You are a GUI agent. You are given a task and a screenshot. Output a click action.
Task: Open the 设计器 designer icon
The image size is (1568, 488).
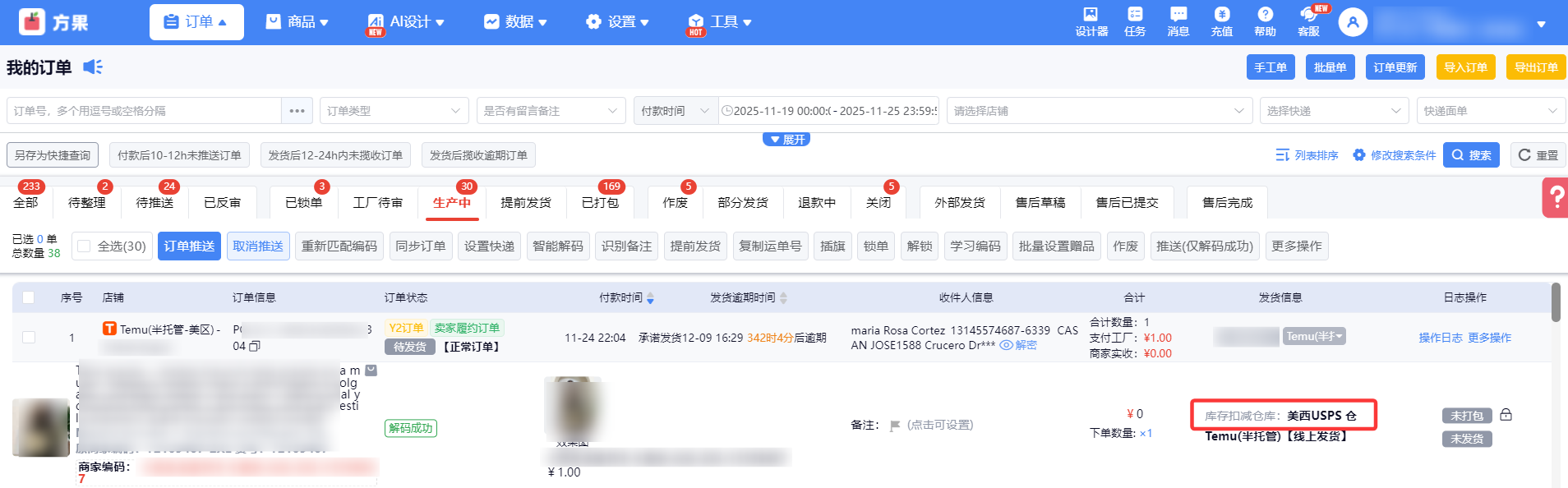1091,22
